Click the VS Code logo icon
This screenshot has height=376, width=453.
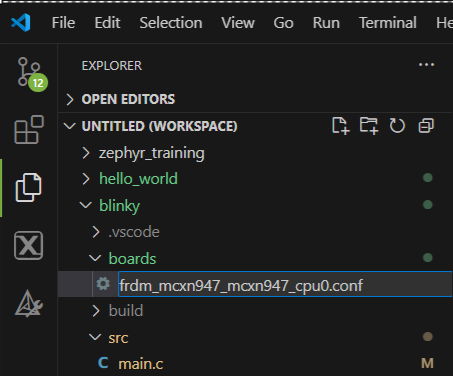click(21, 23)
